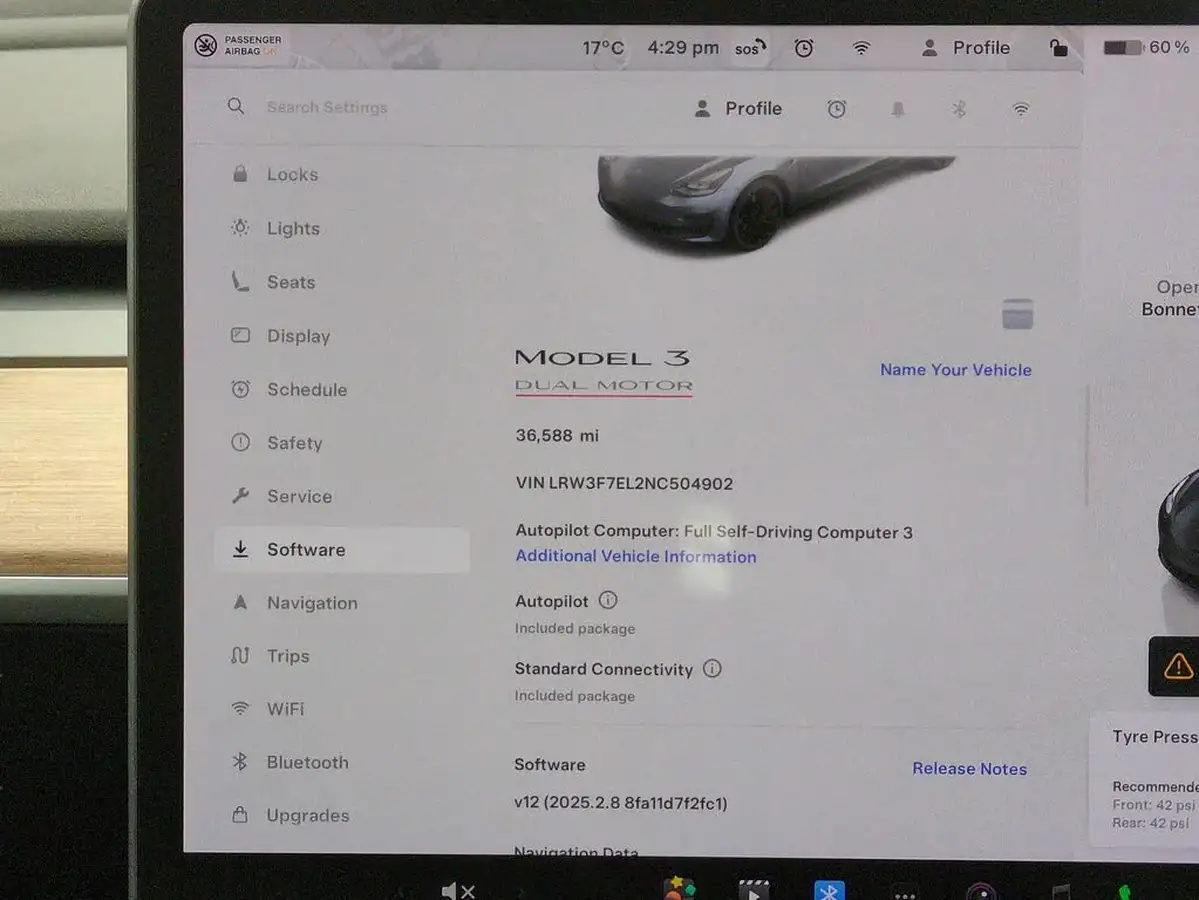Viewport: 1199px width, 900px height.
Task: Show info for Standard Connectivity
Action: point(711,668)
